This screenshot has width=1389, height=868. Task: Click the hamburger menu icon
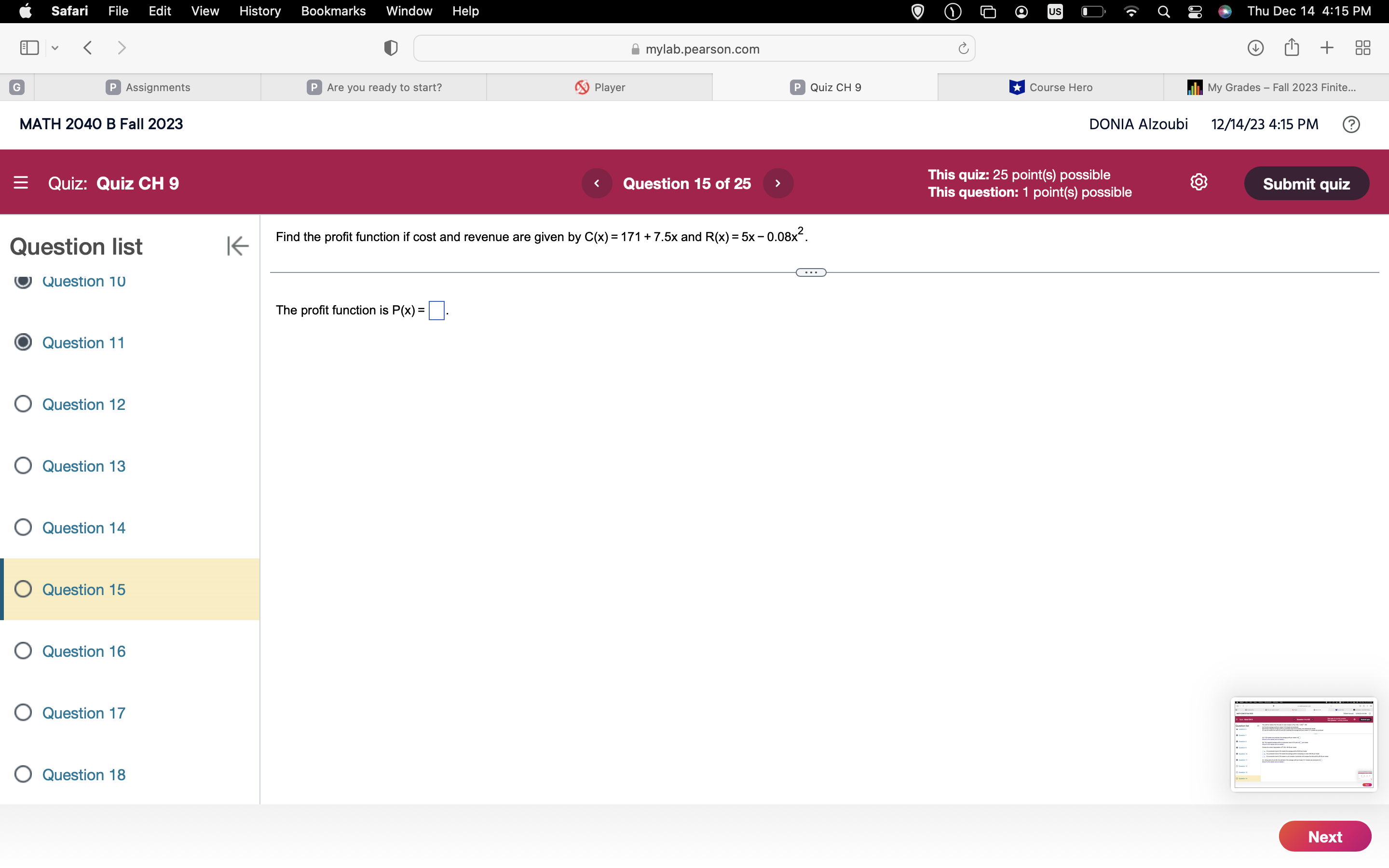pyautogui.click(x=21, y=183)
